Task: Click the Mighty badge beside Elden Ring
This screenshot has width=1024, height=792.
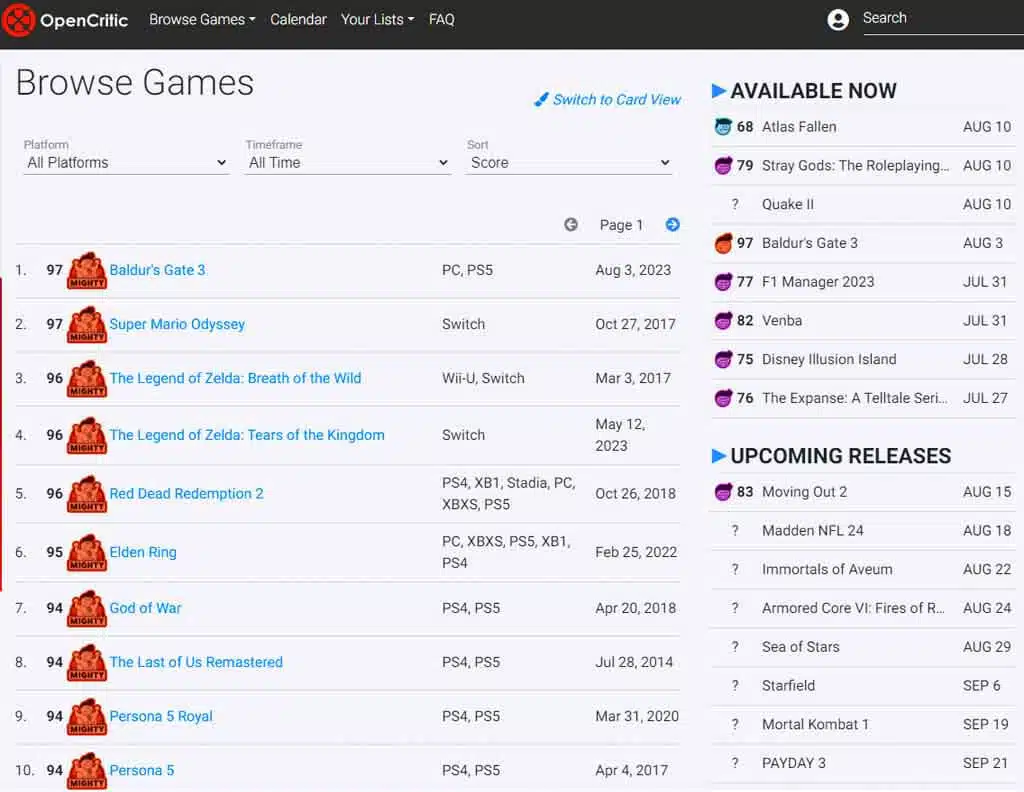Action: coord(87,553)
